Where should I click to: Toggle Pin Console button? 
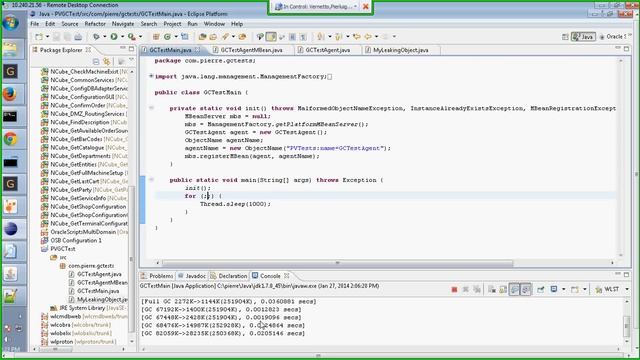tap(540, 289)
